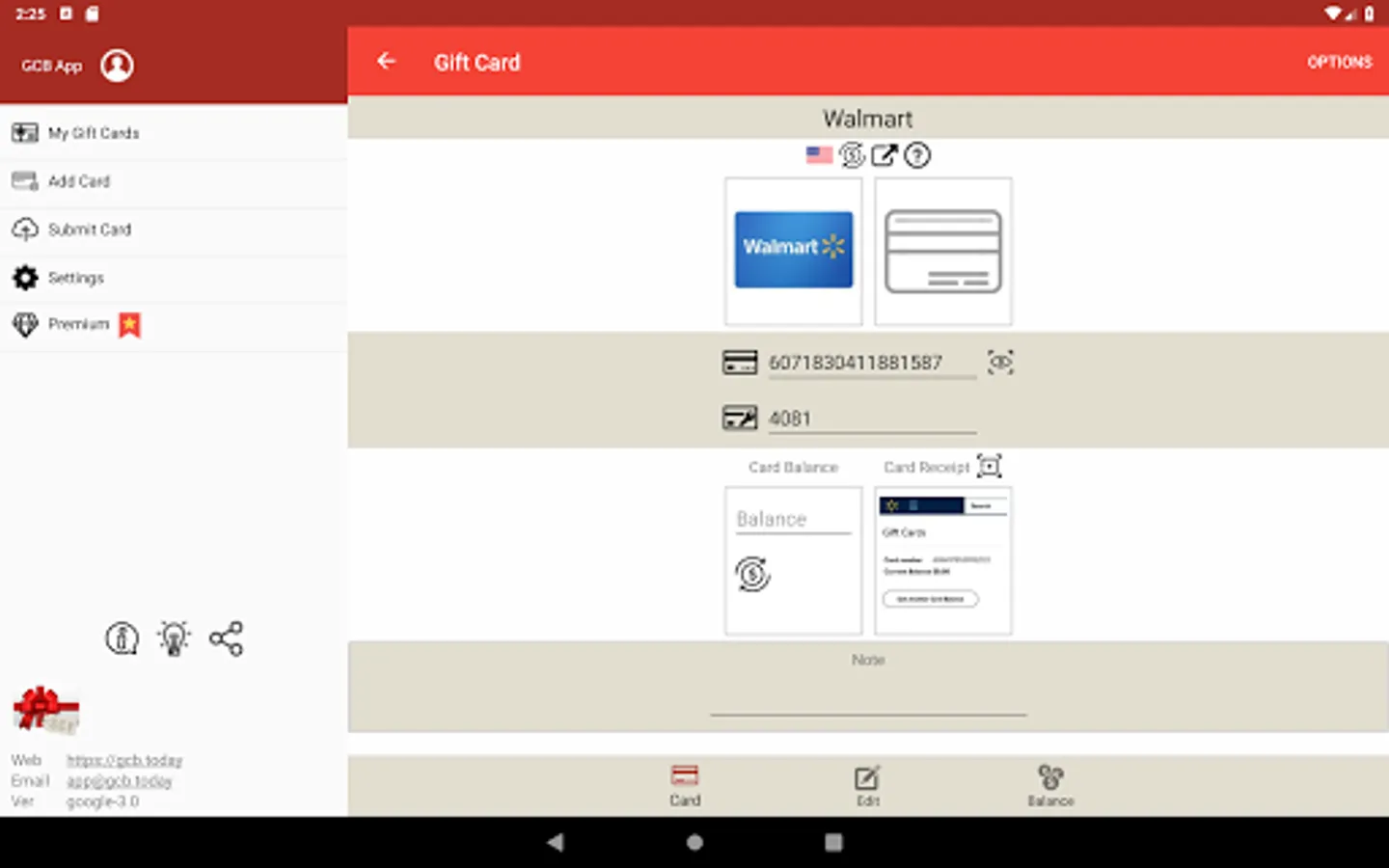Screen dimensions: 1389x868
Task: Click the credit card icon beside card number
Action: tap(740, 363)
